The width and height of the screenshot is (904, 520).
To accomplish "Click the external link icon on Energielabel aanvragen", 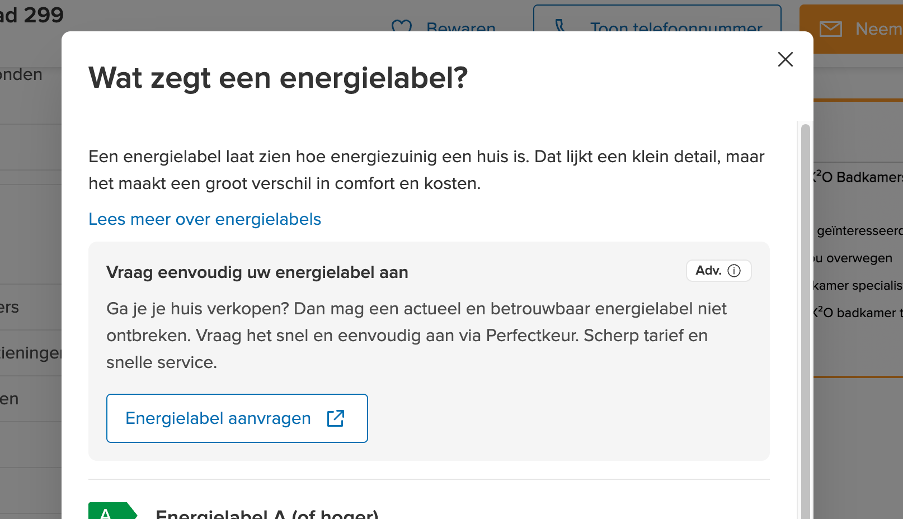I will click(x=336, y=419).
